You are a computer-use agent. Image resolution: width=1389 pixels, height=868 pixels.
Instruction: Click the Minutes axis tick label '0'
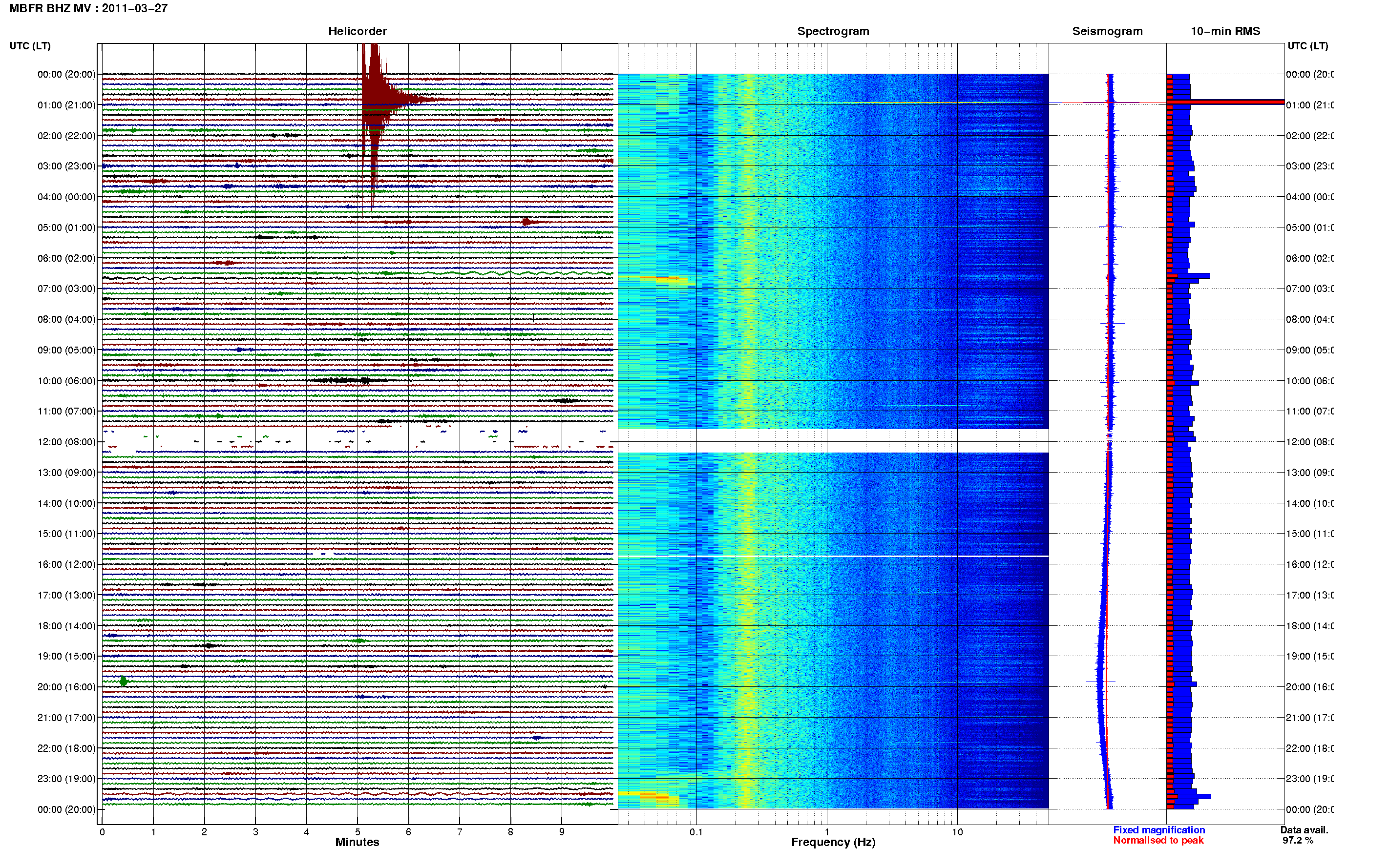click(102, 831)
